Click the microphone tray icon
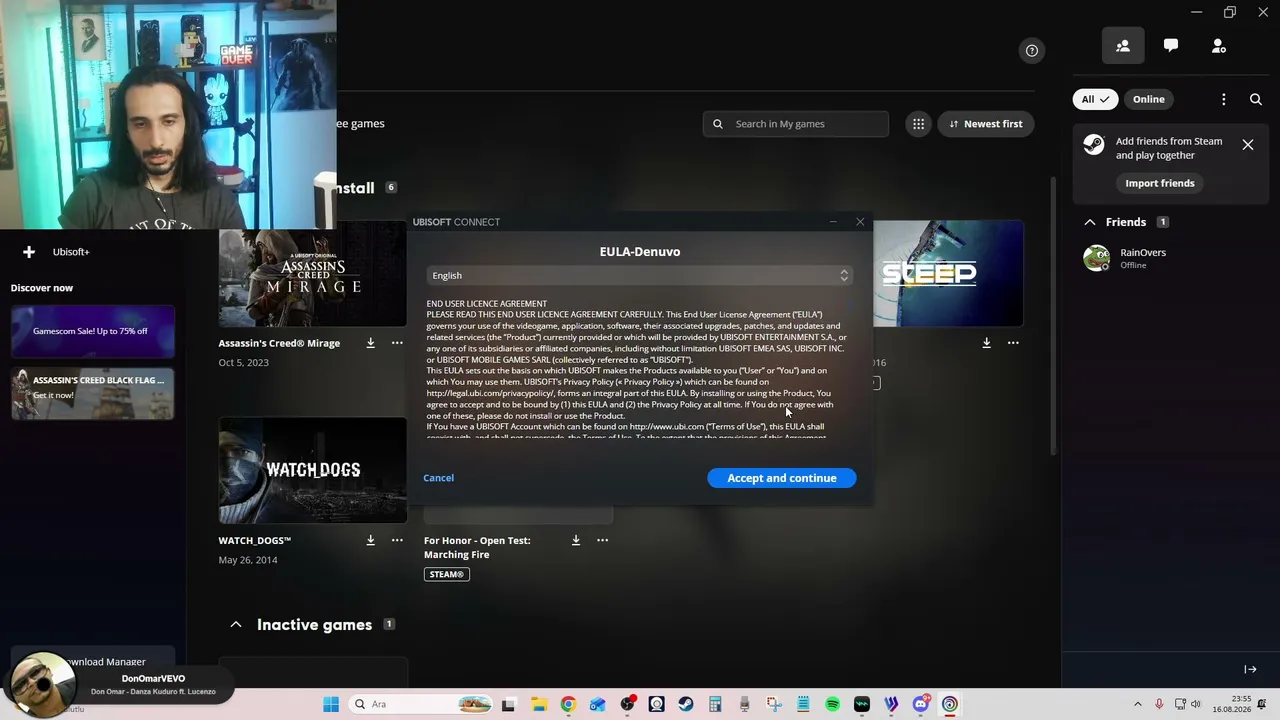This screenshot has width=1280, height=720. point(1159,704)
